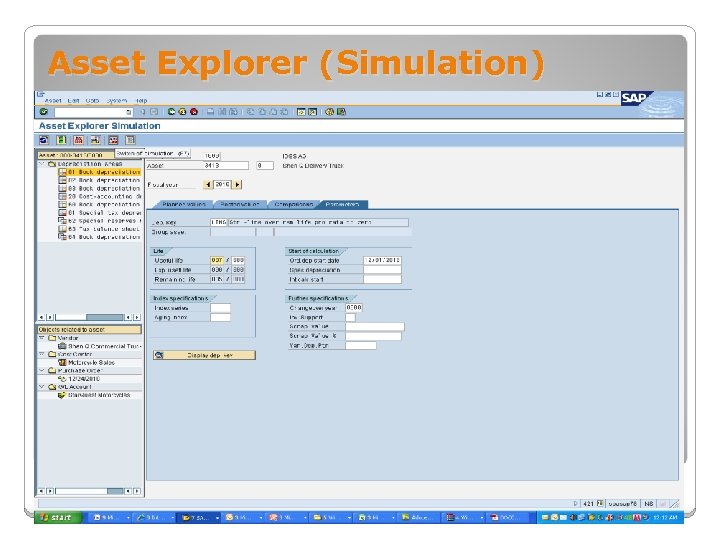Switch to the Posted values tab
Screen dimensions: 720x540
pyautogui.click(x=239, y=204)
